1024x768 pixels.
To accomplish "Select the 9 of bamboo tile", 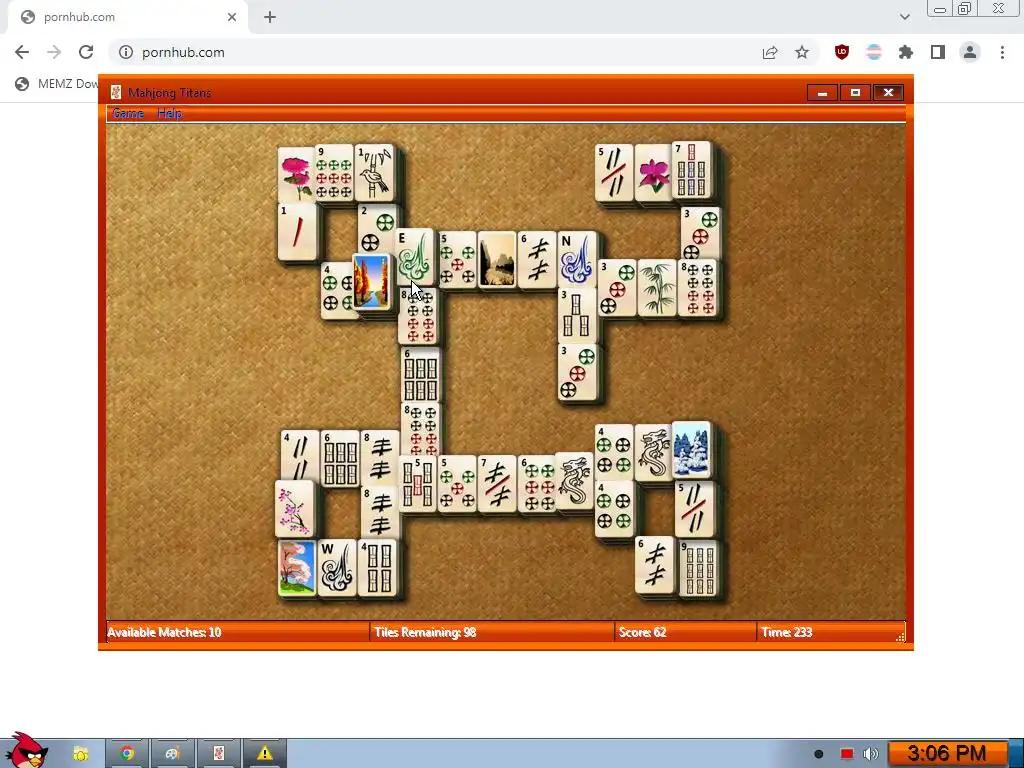I will click(699, 568).
